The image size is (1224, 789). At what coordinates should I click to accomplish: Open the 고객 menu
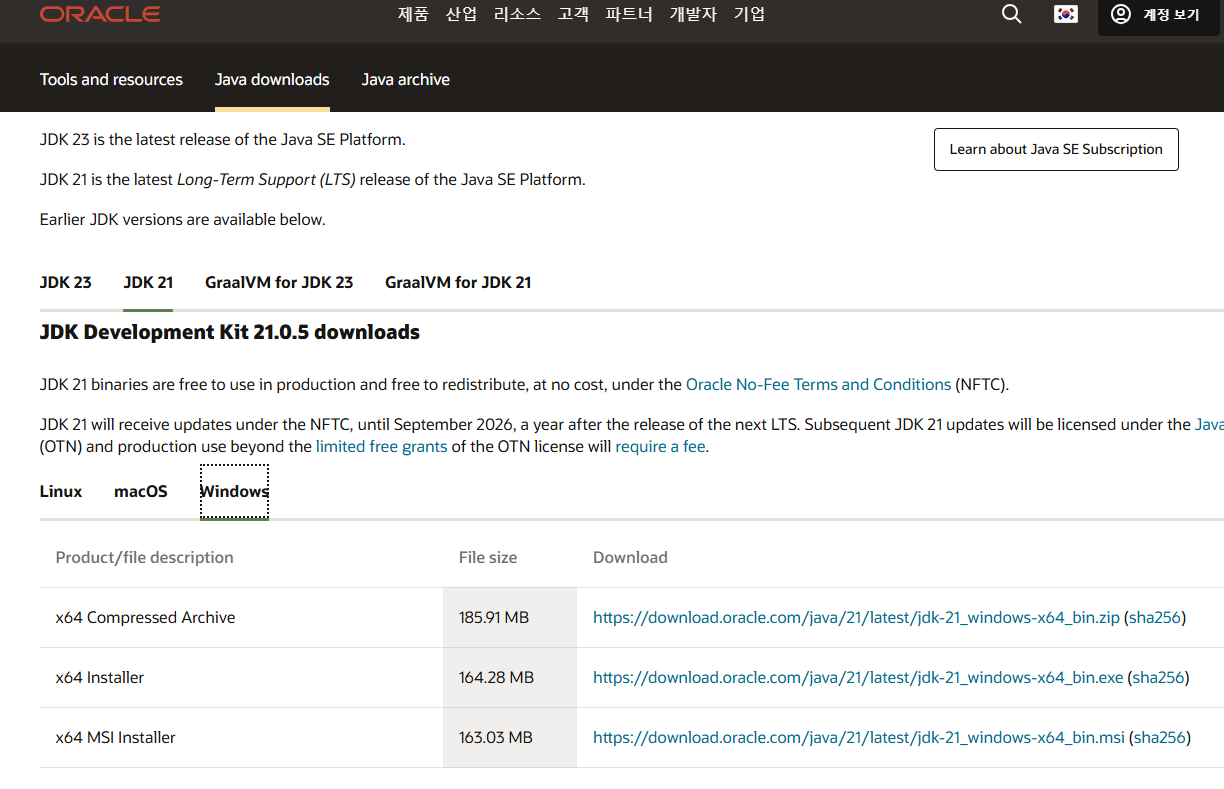pos(573,14)
